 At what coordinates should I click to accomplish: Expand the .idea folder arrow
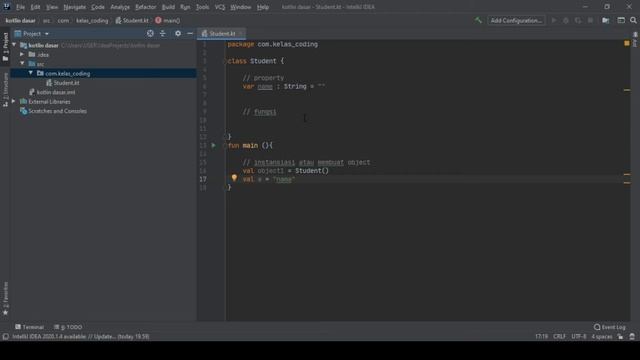click(x=22, y=54)
